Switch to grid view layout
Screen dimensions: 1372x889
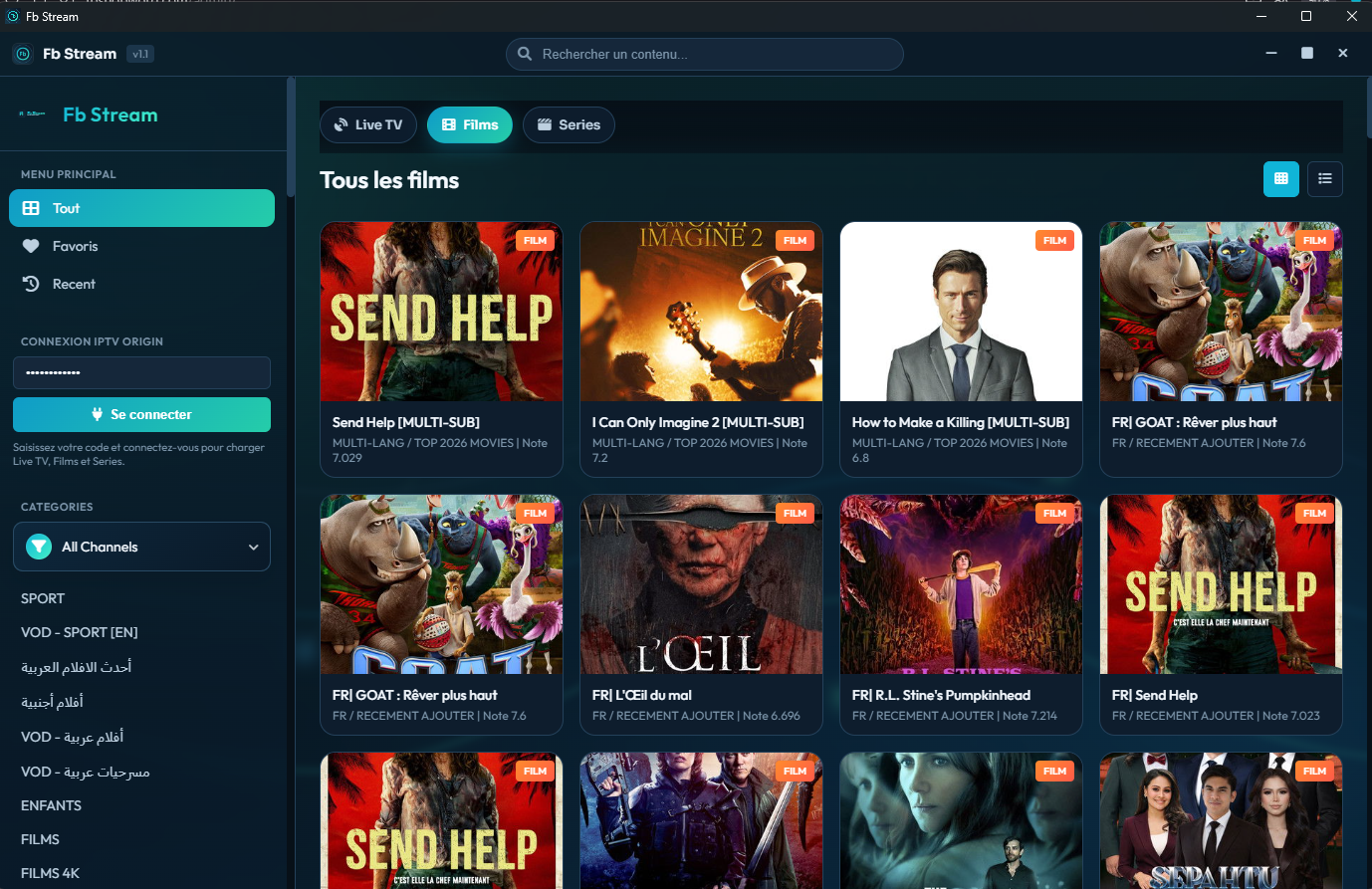click(x=1281, y=178)
